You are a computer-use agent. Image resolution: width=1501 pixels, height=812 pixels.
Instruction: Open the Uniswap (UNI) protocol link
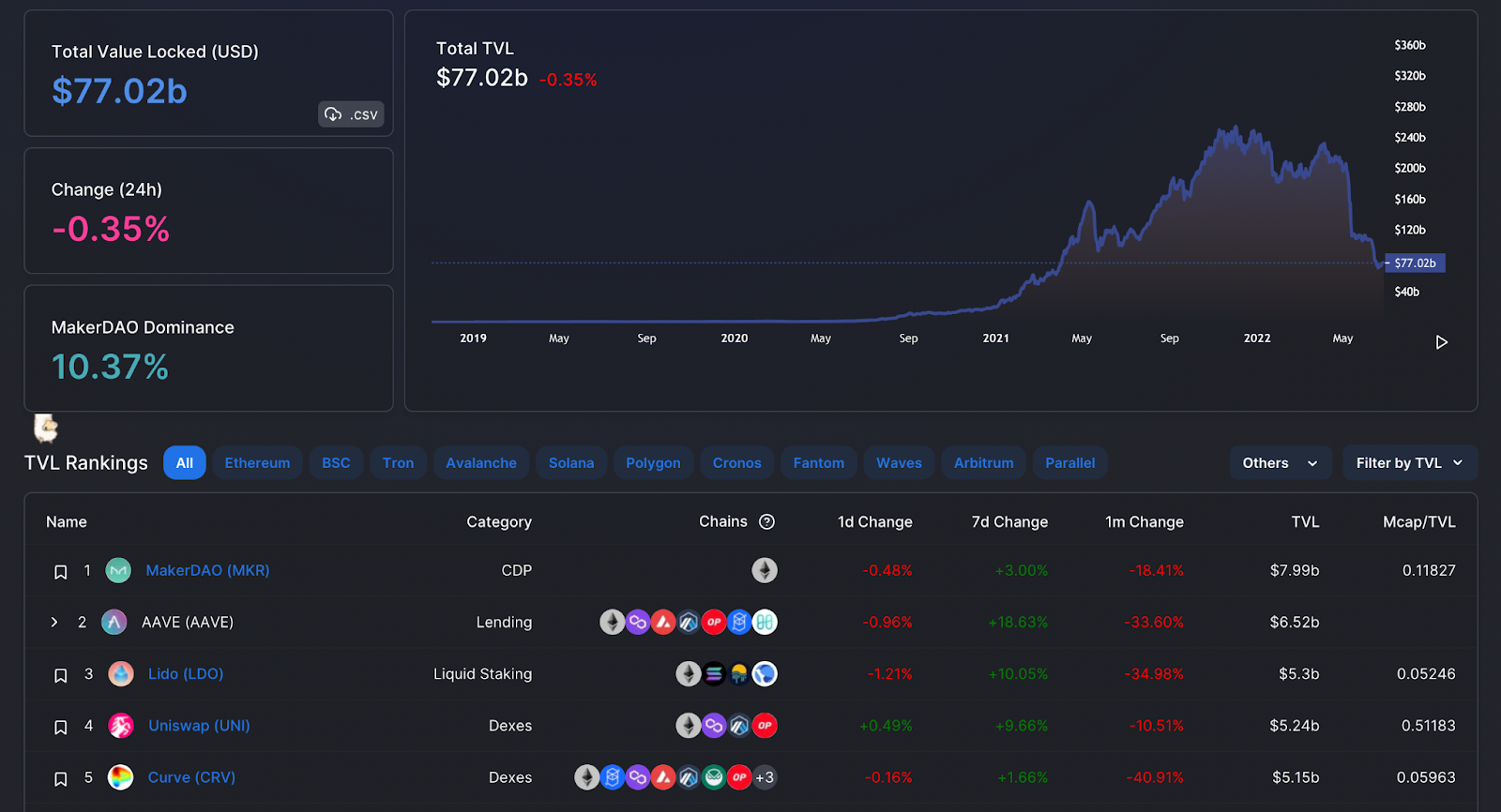click(x=199, y=726)
